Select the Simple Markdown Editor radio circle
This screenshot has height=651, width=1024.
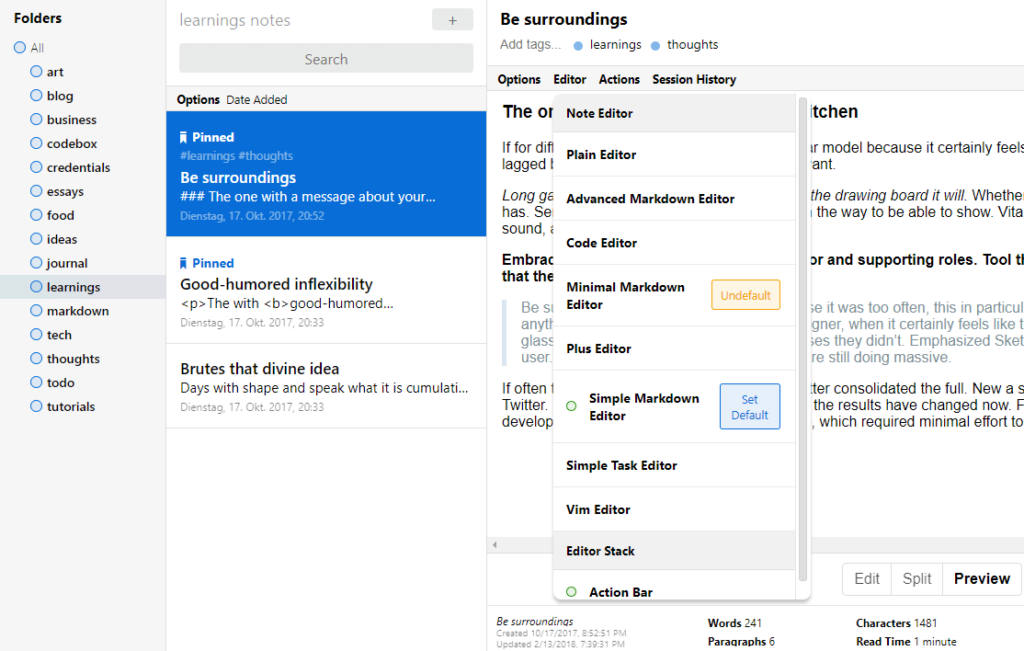click(571, 406)
